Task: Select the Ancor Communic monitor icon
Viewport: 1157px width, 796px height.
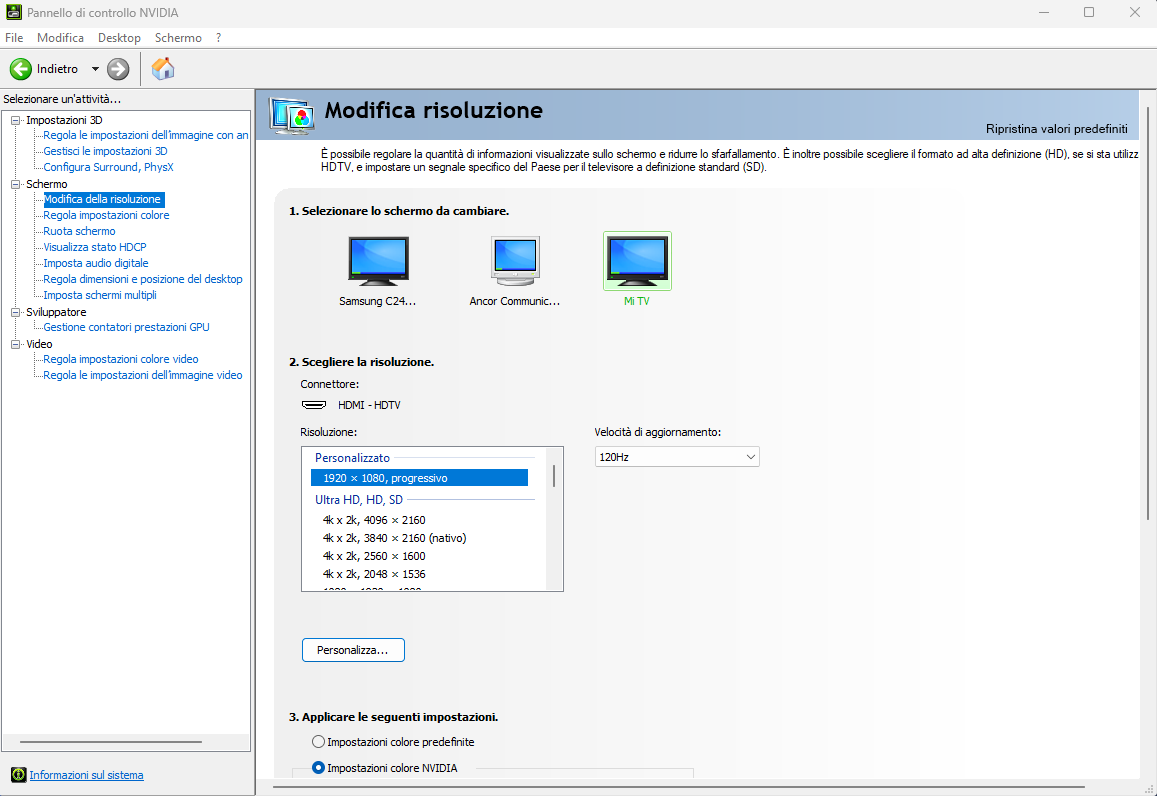Action: tap(515, 261)
